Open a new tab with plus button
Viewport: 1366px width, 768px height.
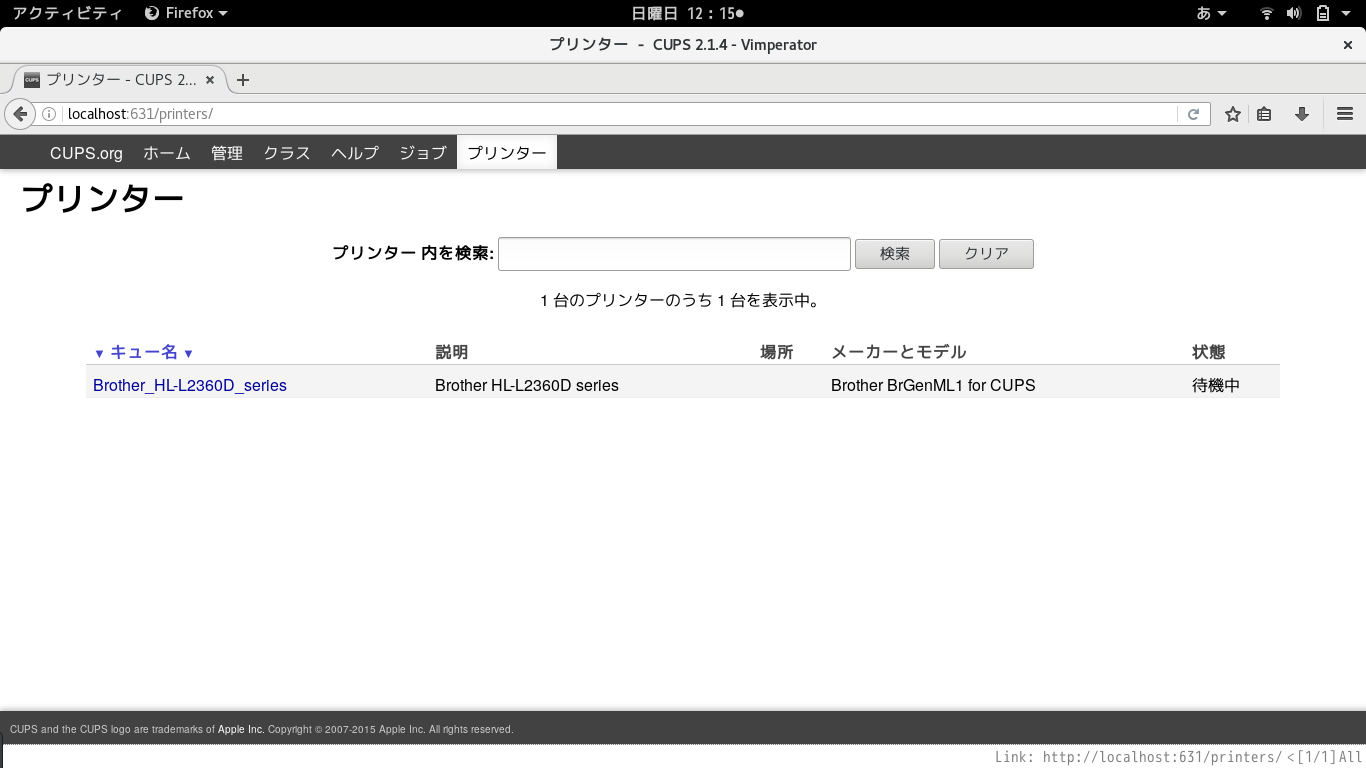pyautogui.click(x=242, y=80)
